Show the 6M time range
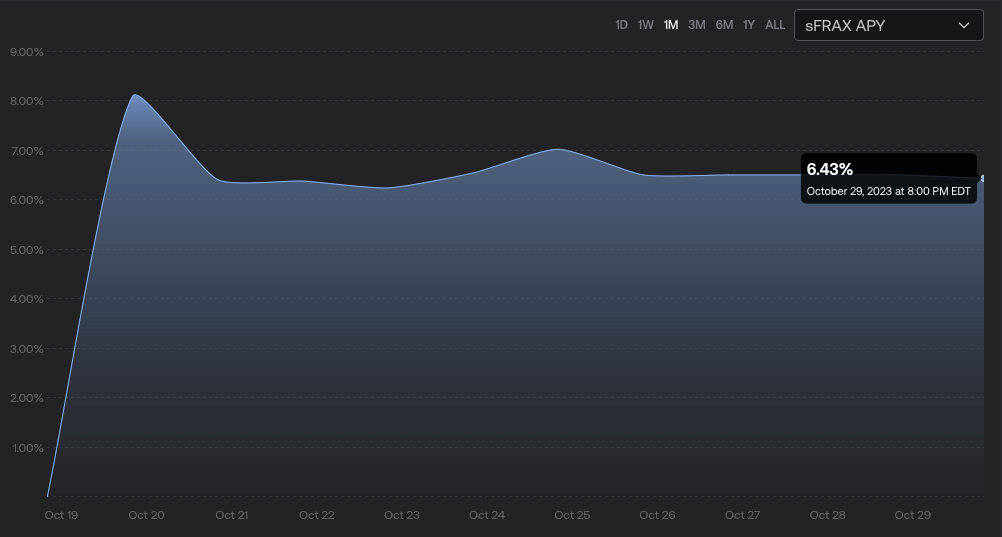The image size is (1002, 537). [x=724, y=25]
